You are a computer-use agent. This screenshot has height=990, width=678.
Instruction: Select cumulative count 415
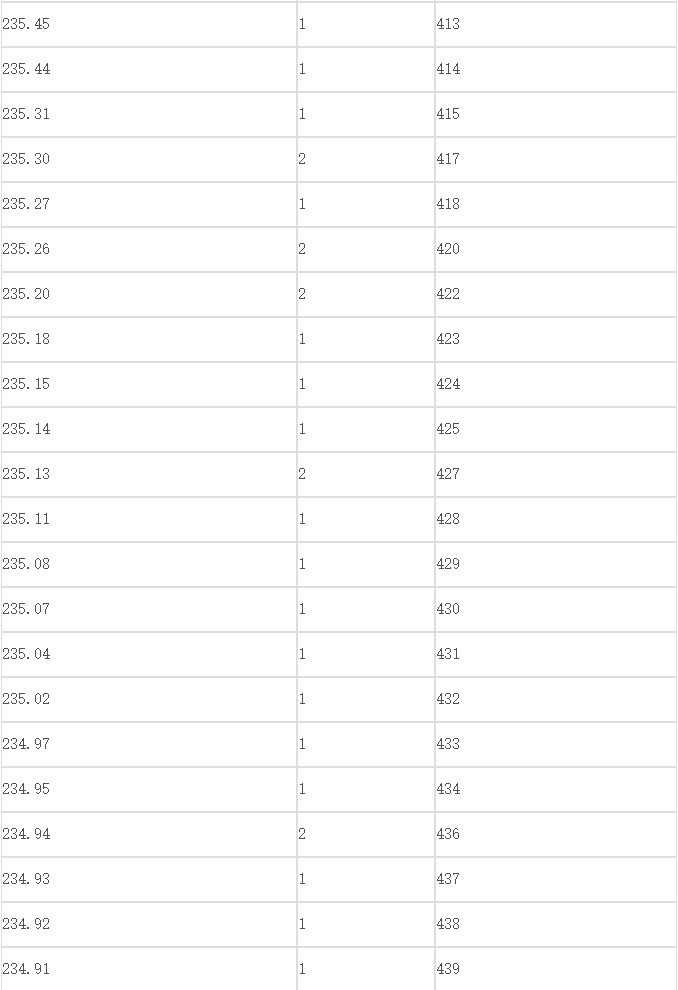[x=556, y=114]
